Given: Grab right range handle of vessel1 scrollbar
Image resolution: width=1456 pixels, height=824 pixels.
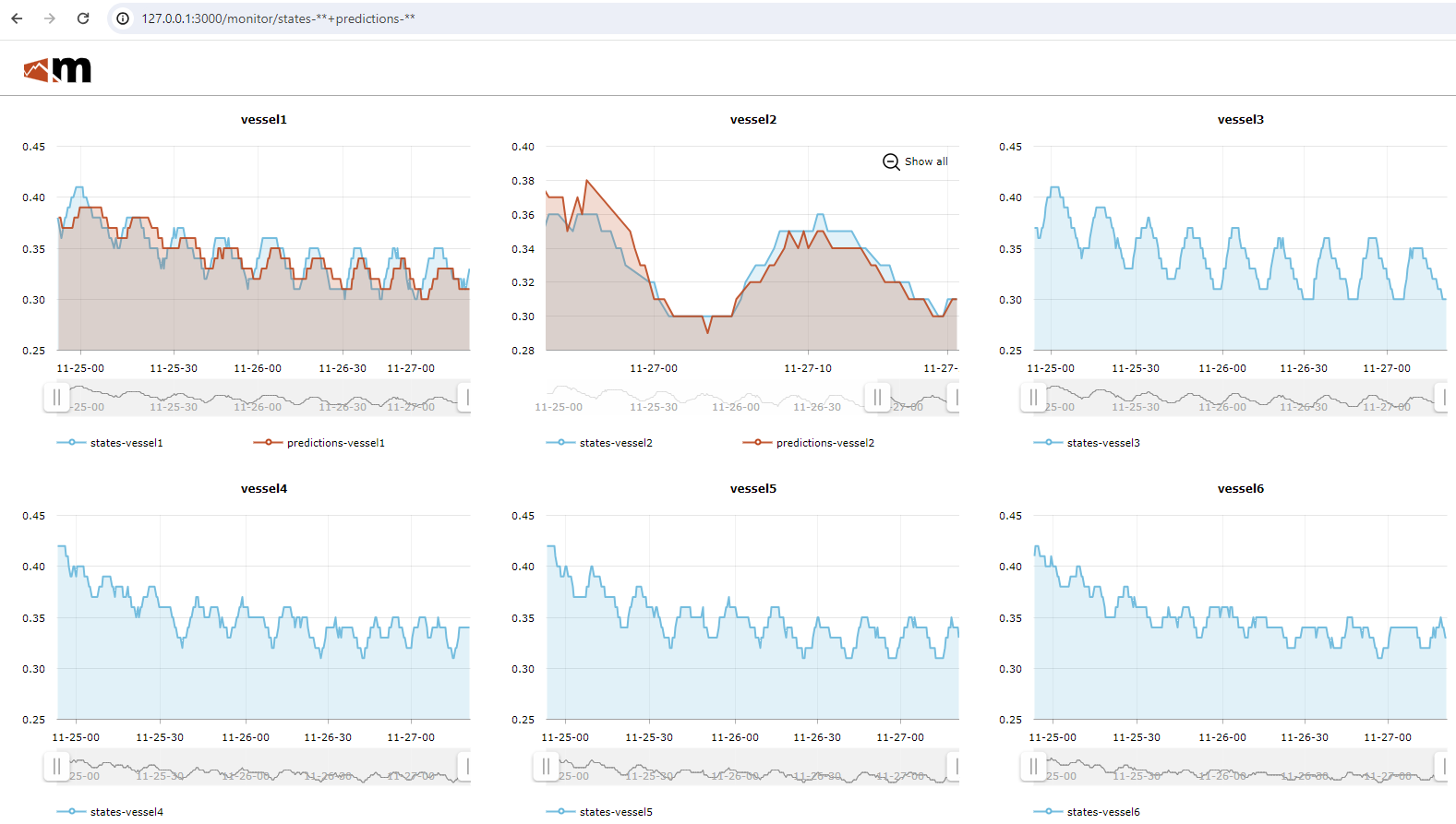Looking at the screenshot, I should [465, 398].
